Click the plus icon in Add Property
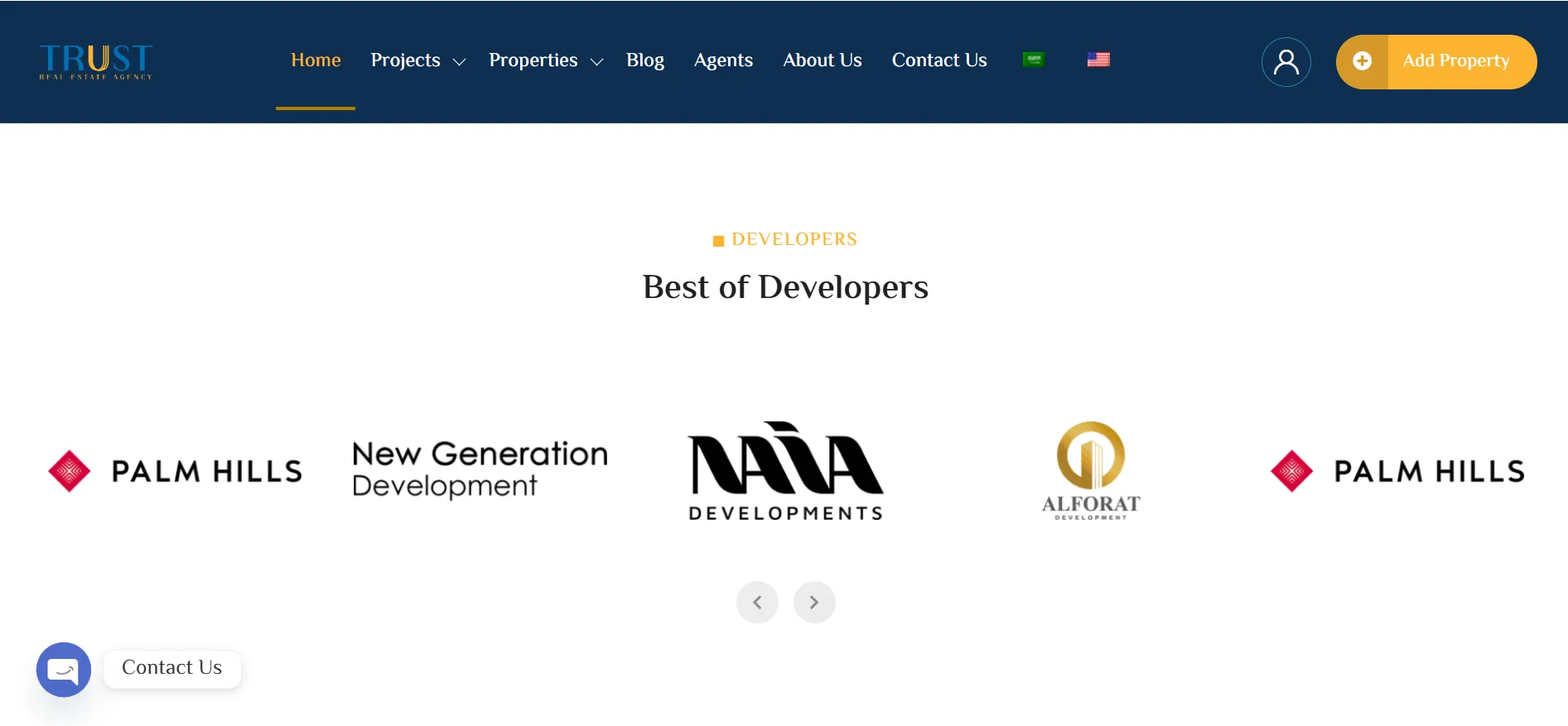 coord(1362,61)
